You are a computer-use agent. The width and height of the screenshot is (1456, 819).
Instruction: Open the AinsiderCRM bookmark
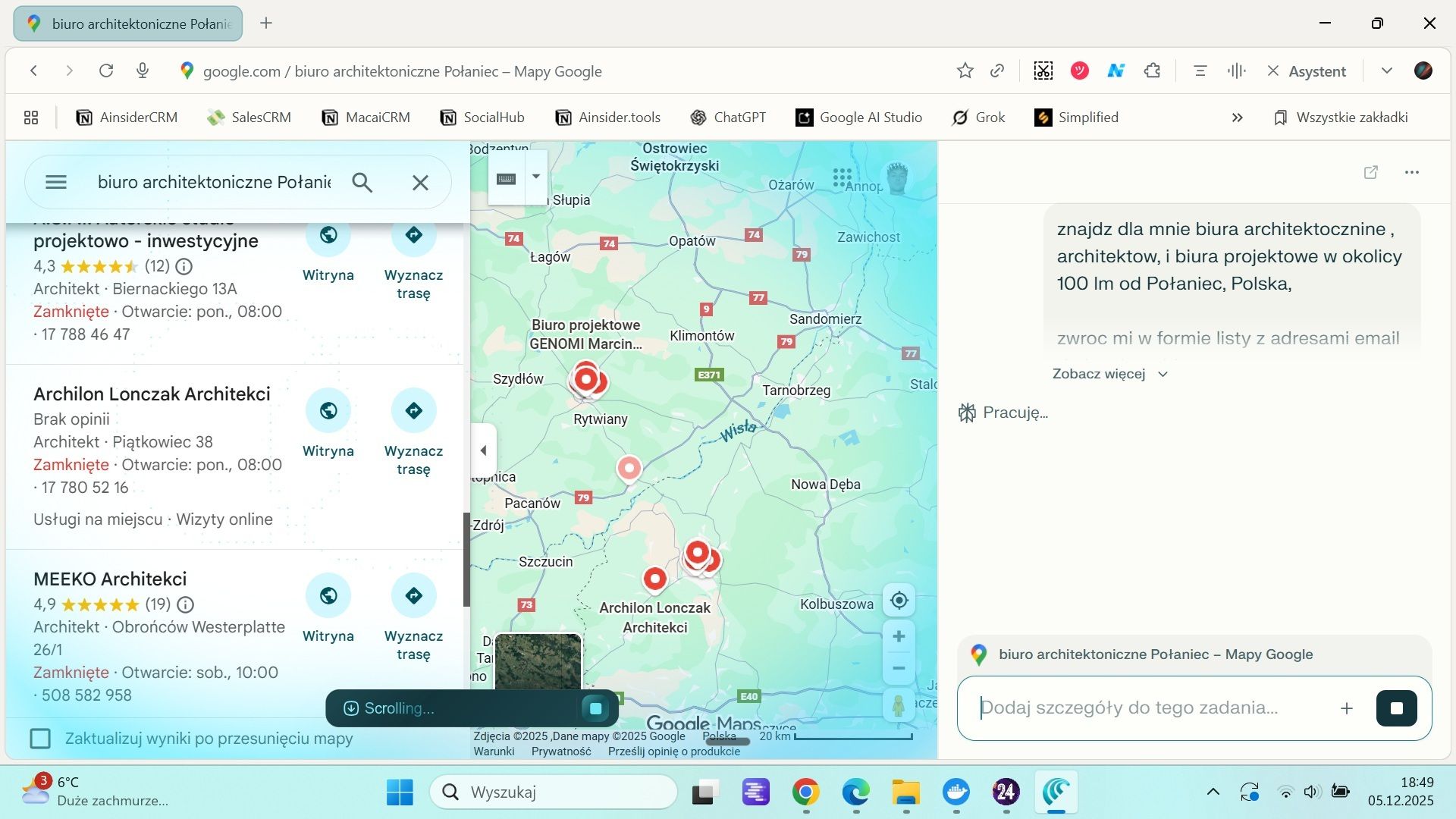(127, 118)
